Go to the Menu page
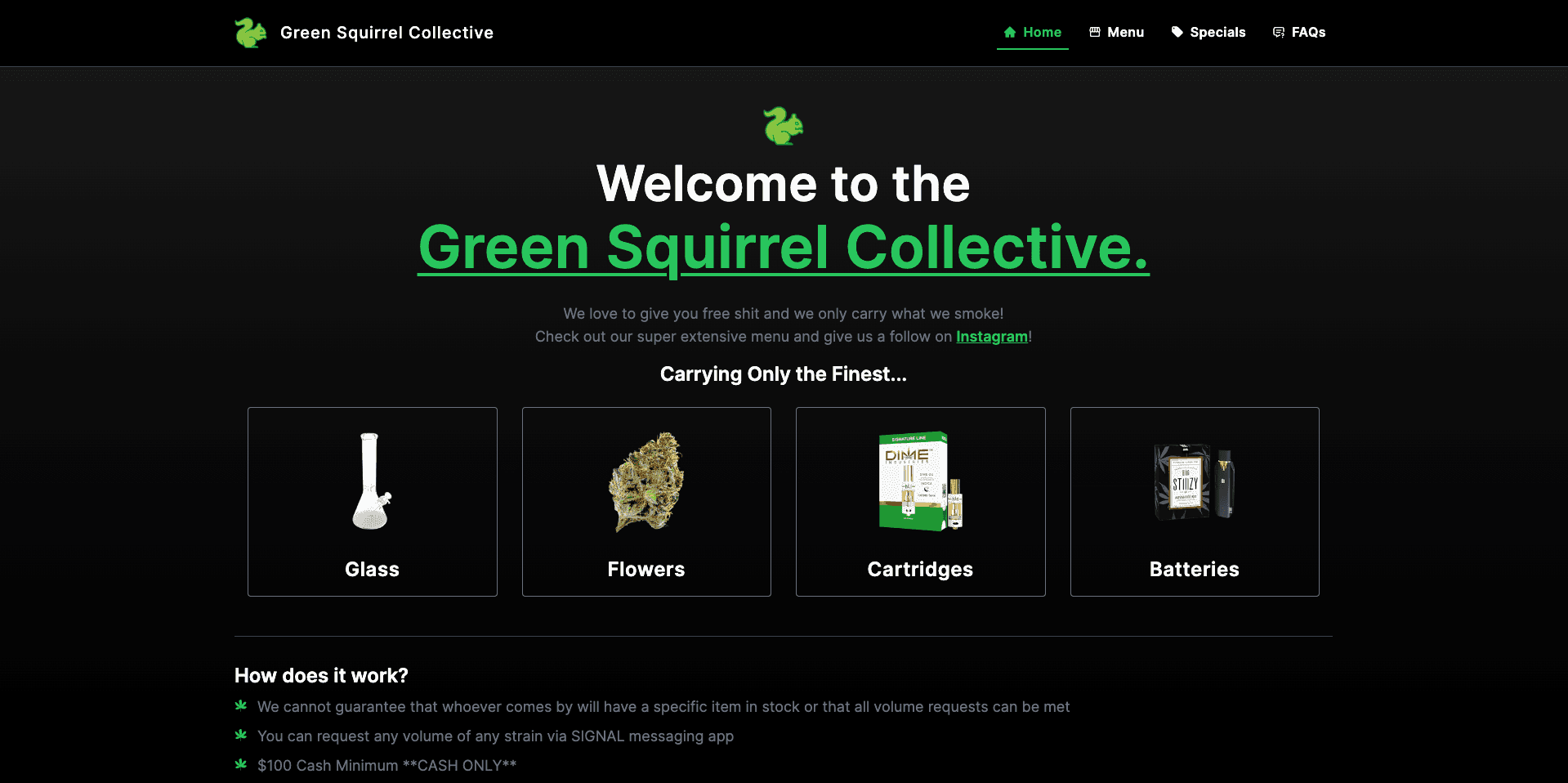 pyautogui.click(x=1116, y=33)
